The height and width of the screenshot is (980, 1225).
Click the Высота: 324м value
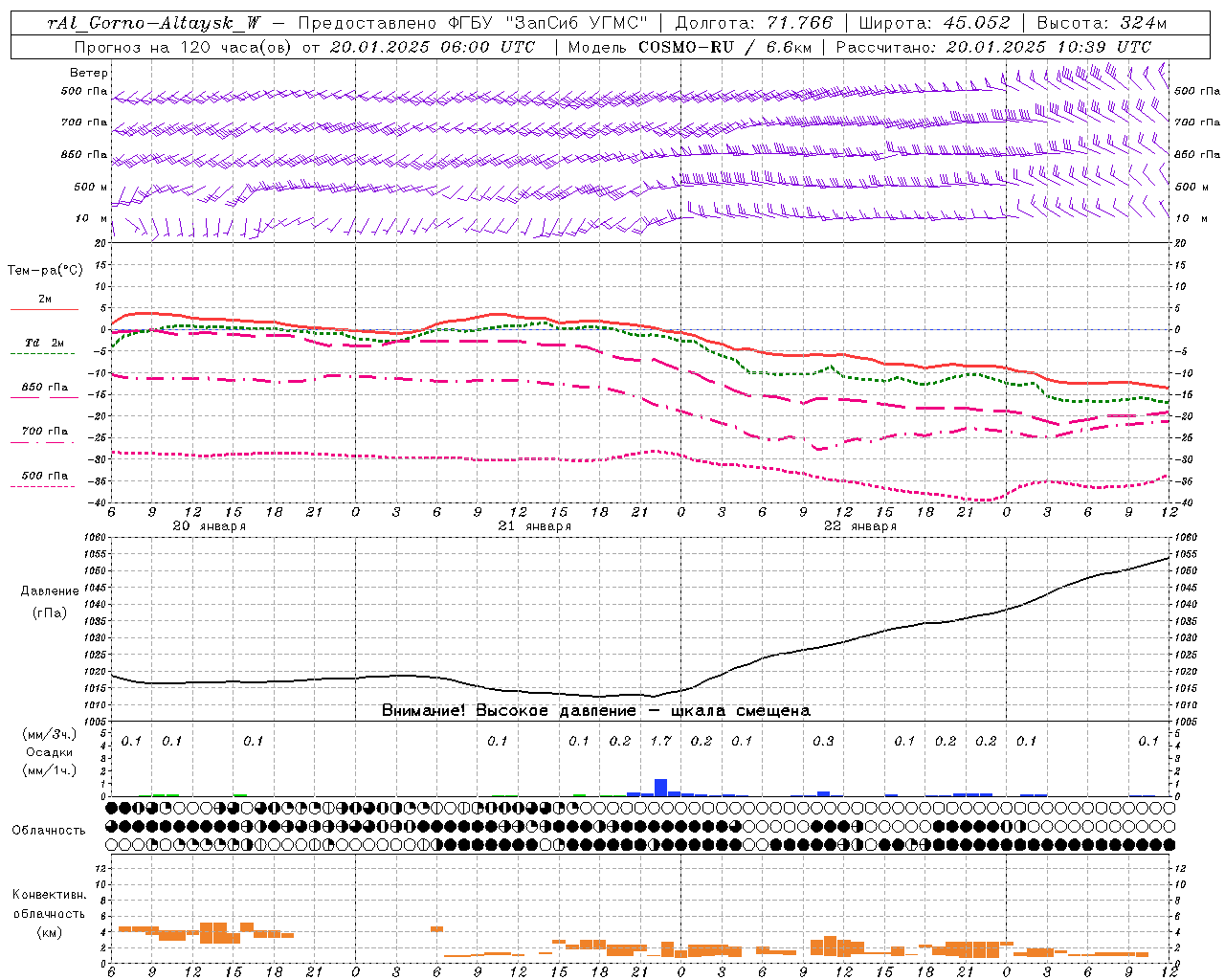1102,23
